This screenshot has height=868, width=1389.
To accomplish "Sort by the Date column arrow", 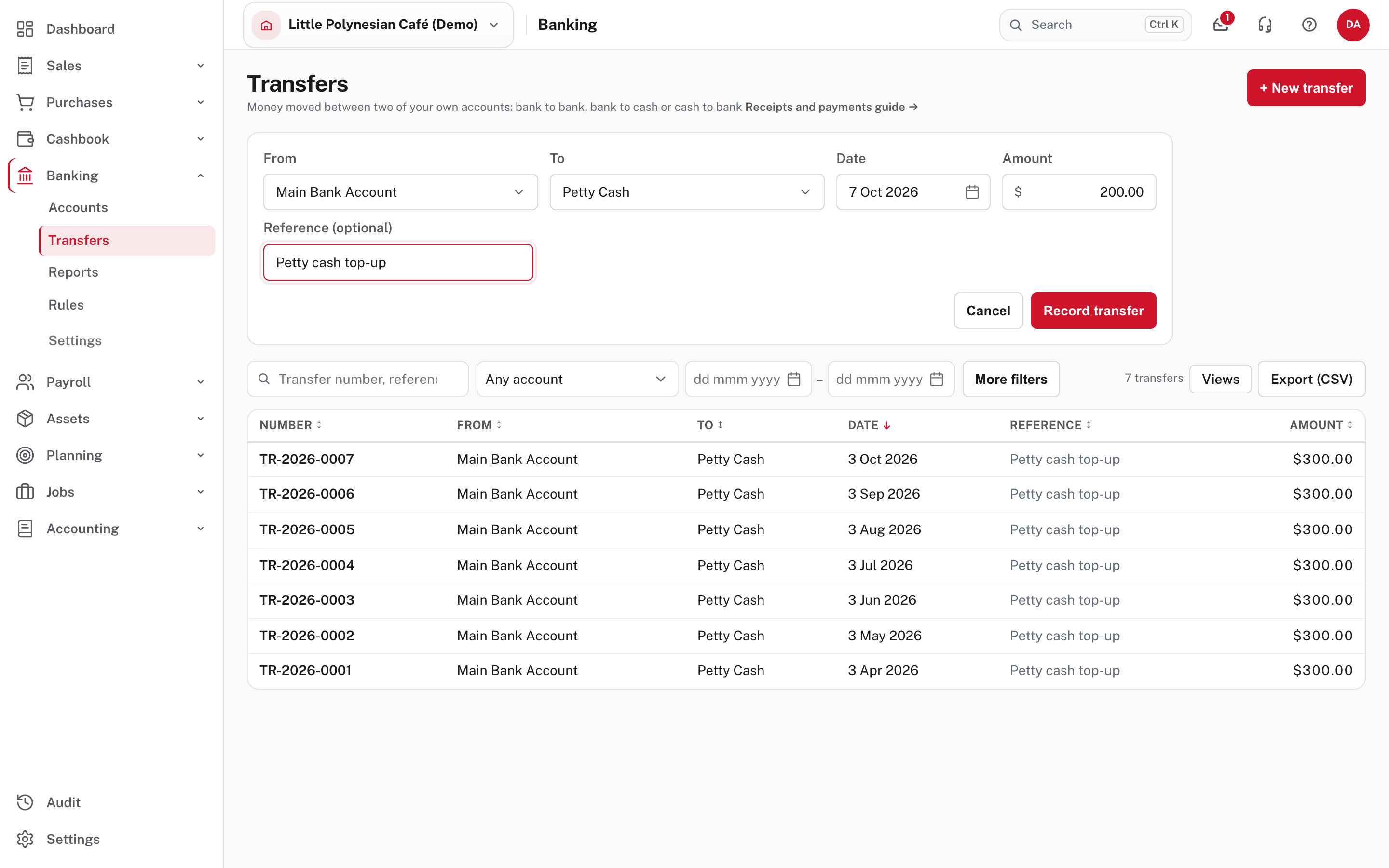I will pos(887,425).
